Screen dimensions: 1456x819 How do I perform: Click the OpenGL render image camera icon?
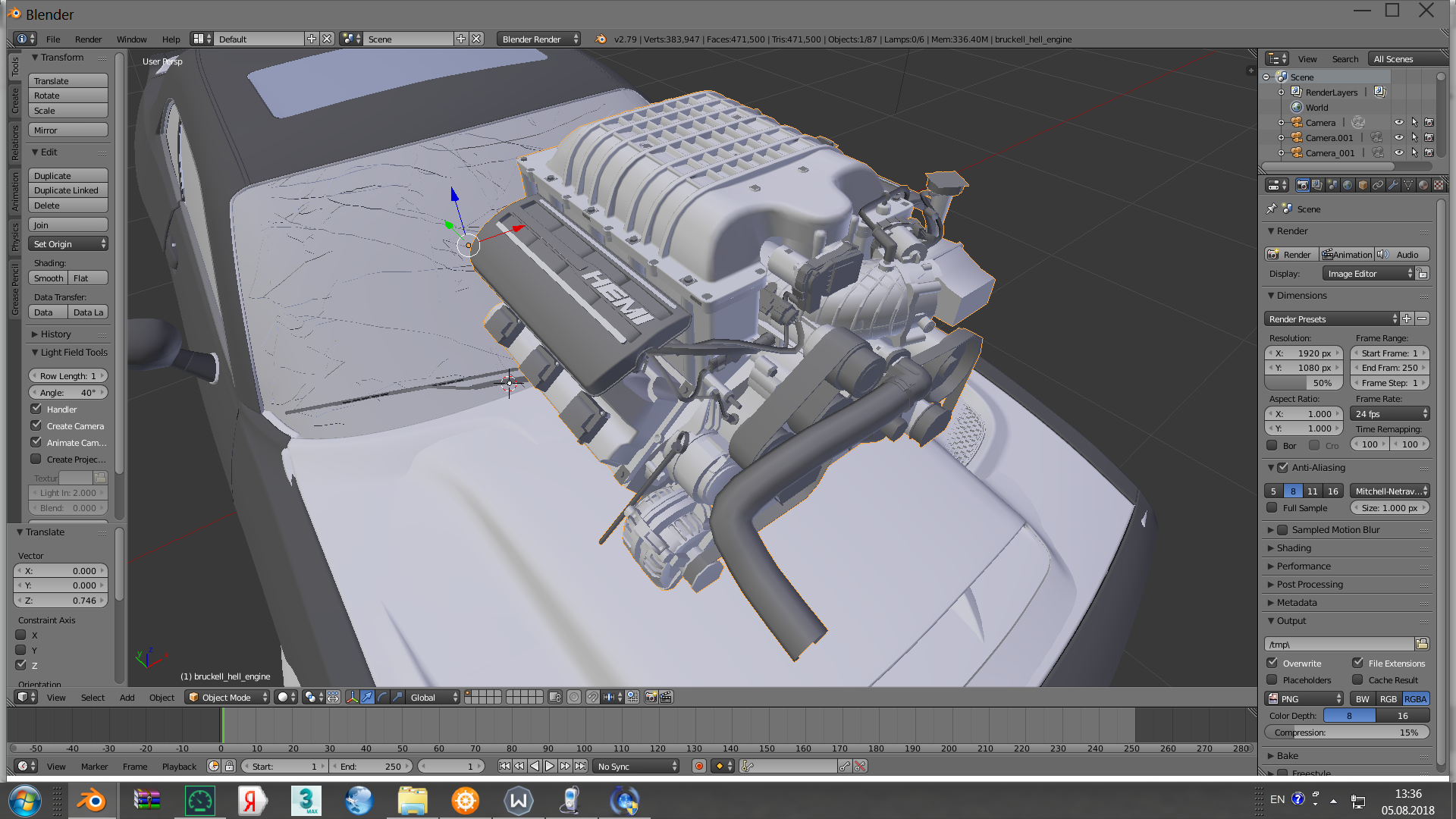pos(651,697)
